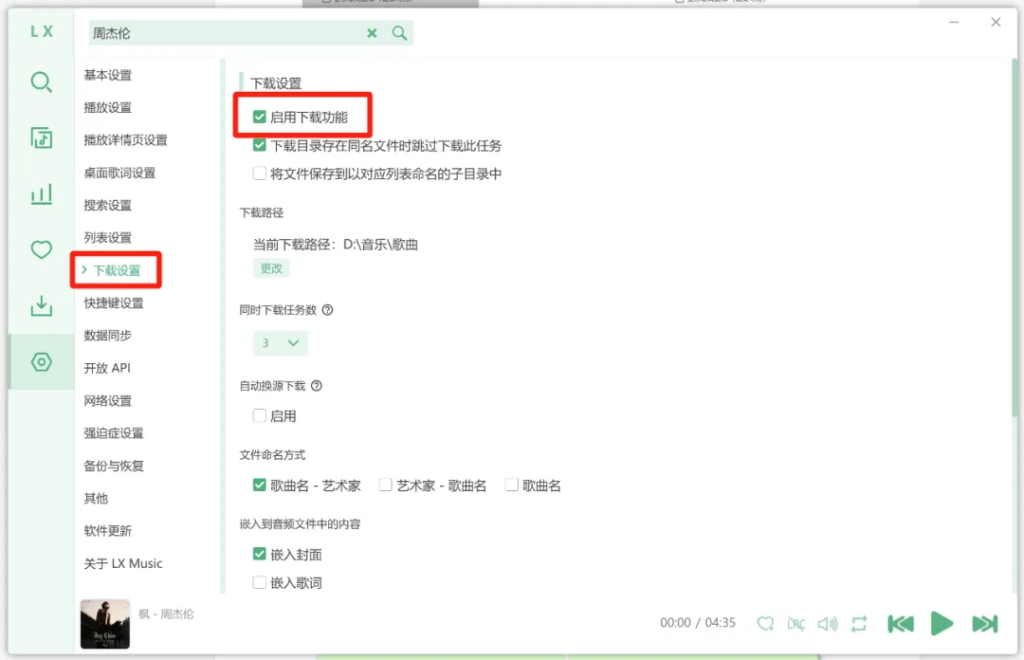Click help icon next to 自动换源下载

pos(317,386)
